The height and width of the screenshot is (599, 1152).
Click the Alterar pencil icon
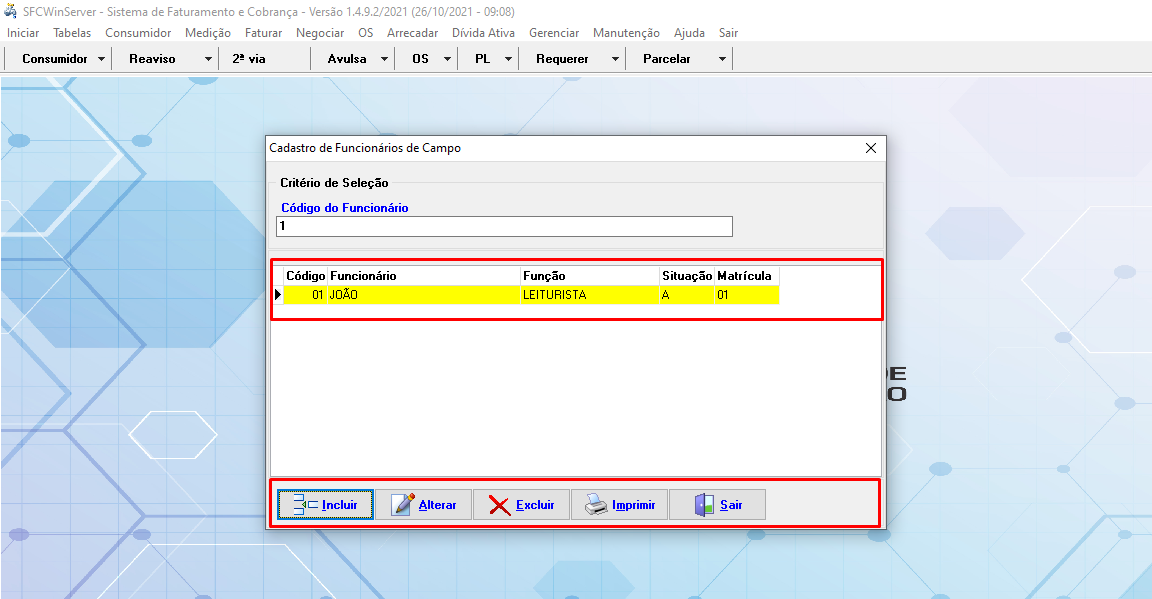point(403,505)
